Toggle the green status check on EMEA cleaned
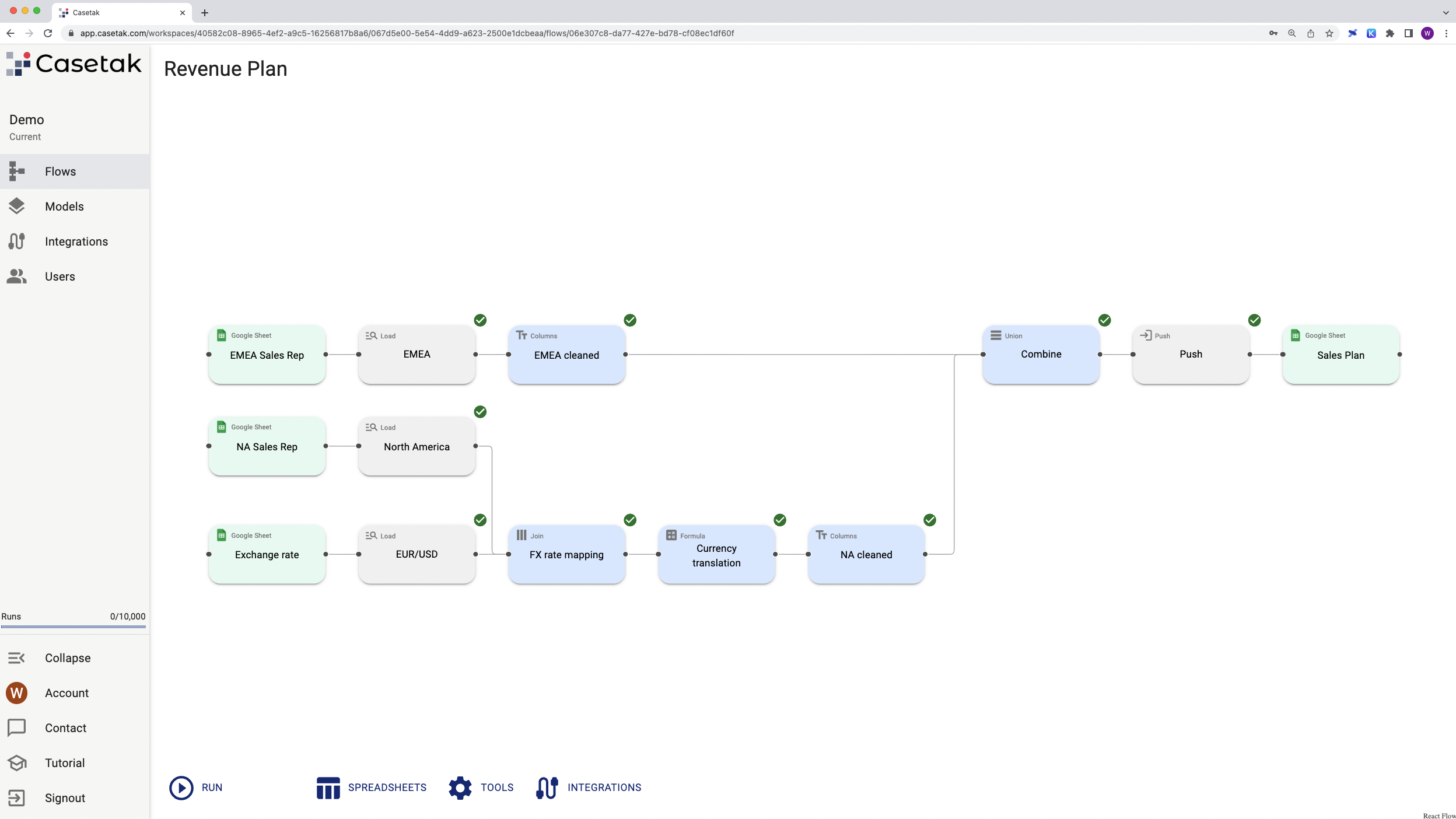The image size is (1456, 819). coord(631,320)
